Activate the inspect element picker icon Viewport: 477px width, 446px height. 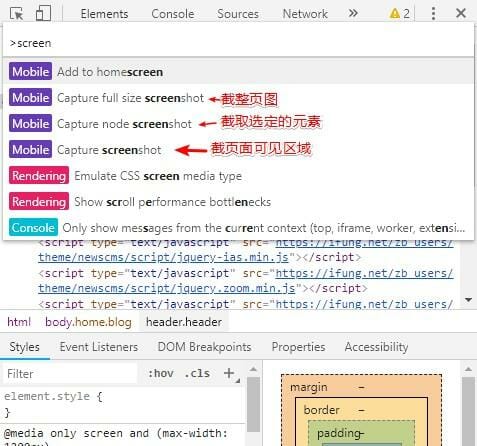[x=16, y=14]
